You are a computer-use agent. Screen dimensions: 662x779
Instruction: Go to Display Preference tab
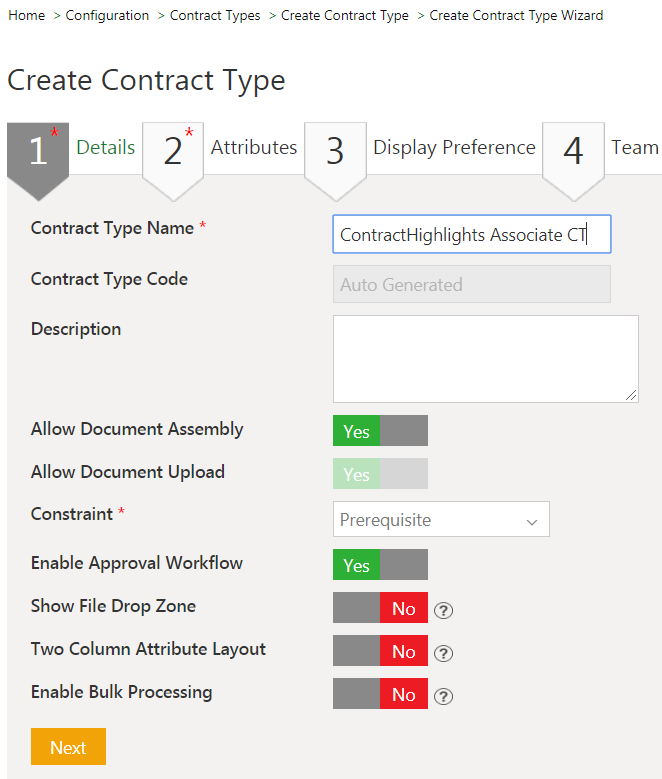454,147
